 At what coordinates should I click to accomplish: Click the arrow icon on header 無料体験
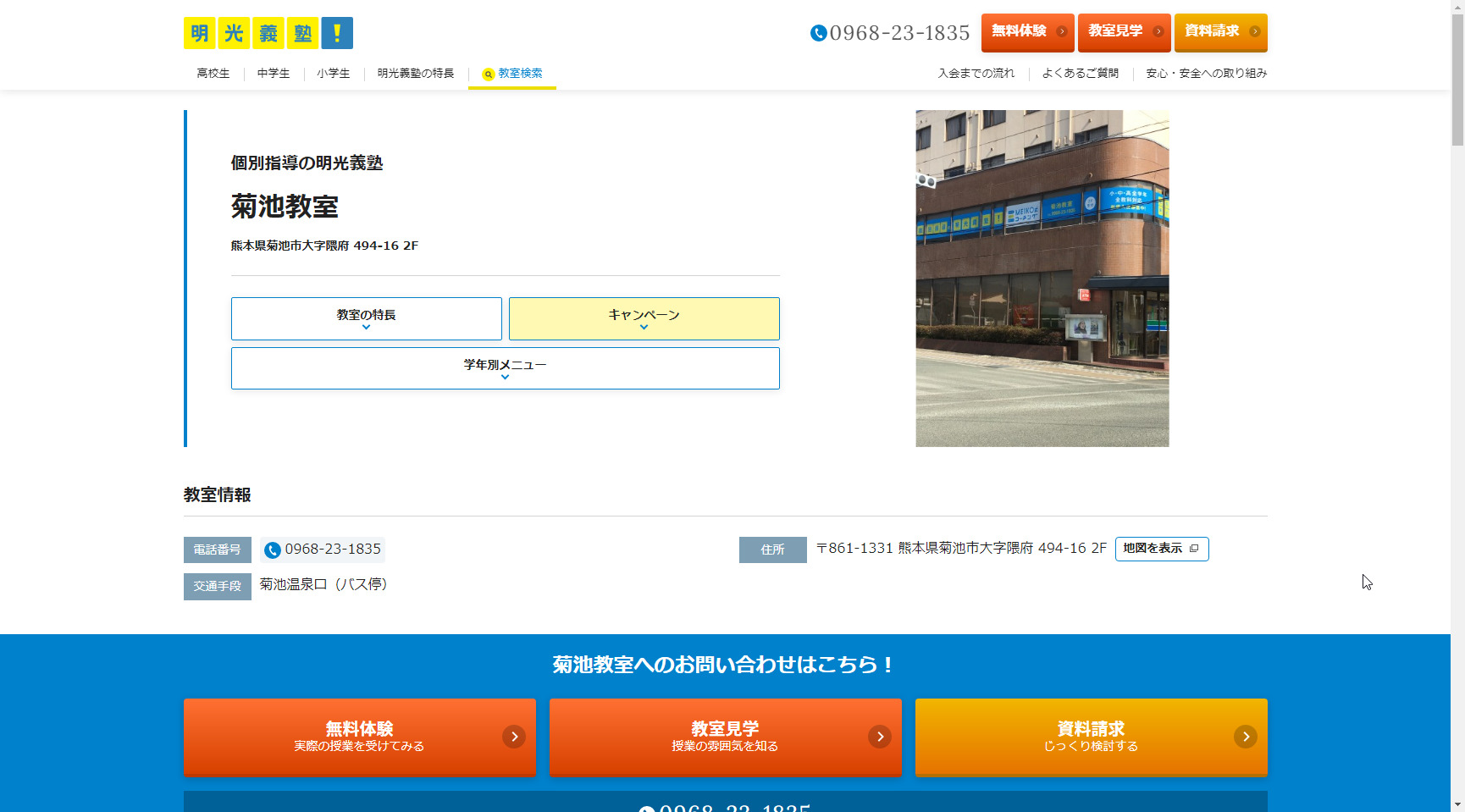(1061, 31)
